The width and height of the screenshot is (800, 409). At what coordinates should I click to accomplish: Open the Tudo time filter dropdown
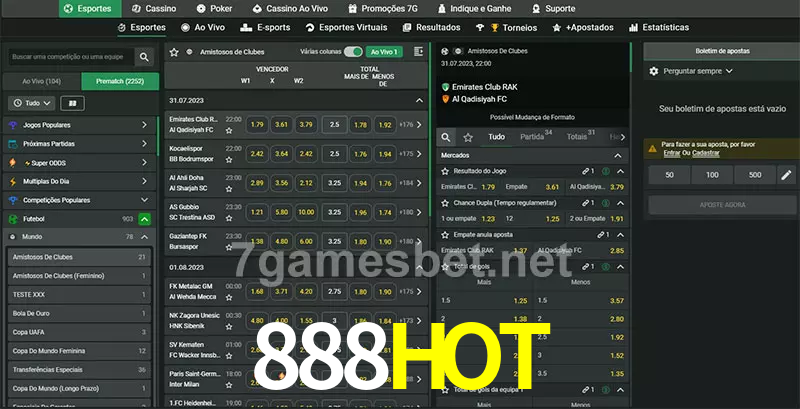coord(32,103)
